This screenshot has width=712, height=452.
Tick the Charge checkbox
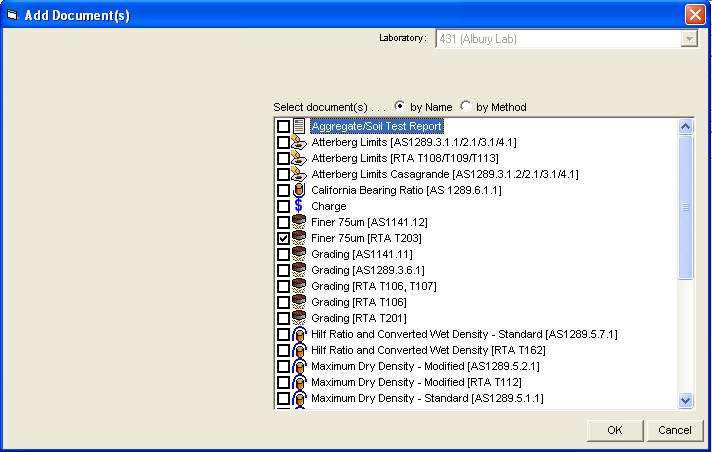click(284, 207)
